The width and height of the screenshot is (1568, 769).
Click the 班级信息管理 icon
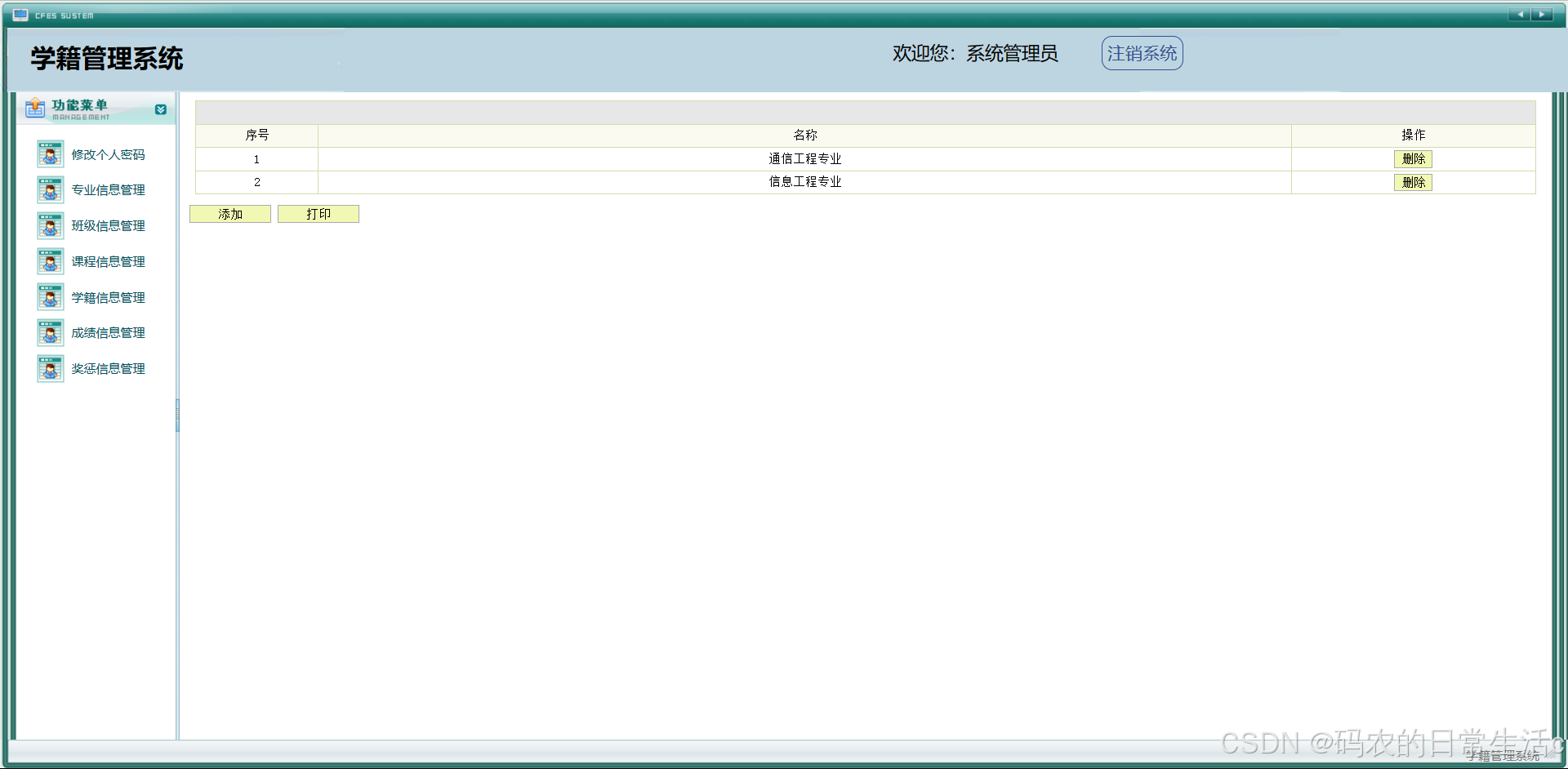[50, 225]
